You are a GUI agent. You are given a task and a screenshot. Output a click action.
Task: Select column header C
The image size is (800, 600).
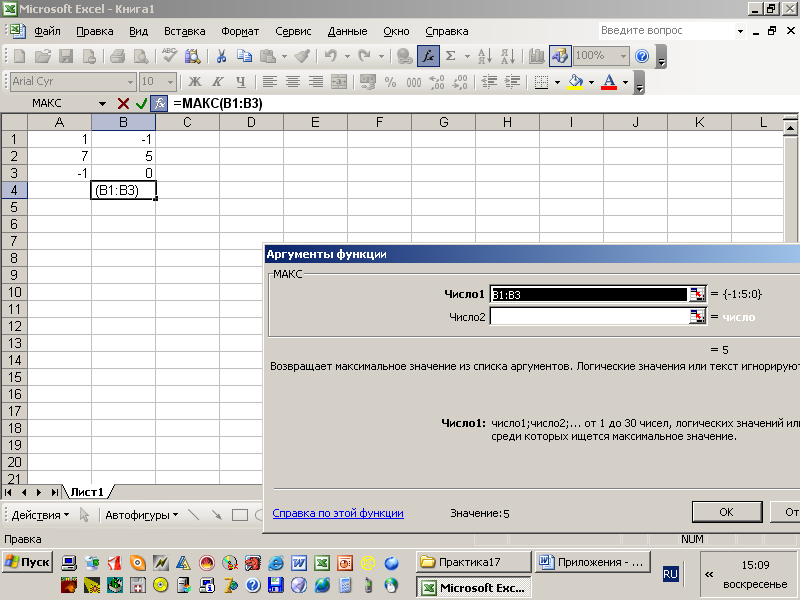(x=187, y=122)
